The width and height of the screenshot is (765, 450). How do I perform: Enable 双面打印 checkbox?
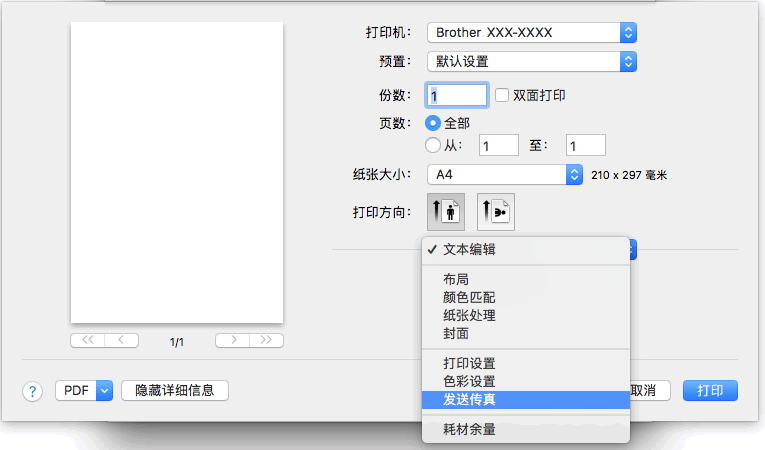pos(503,95)
